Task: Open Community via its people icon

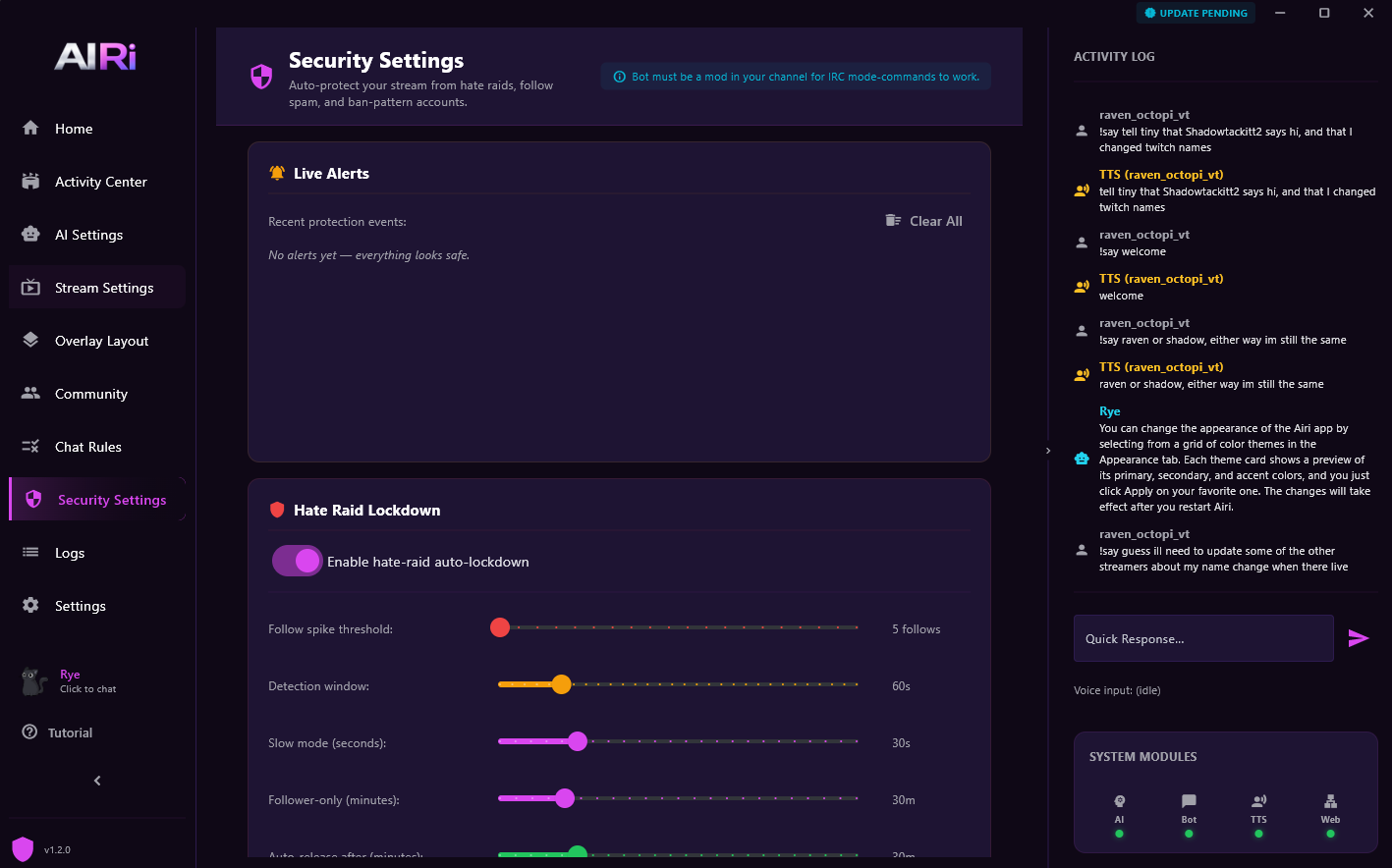Action: click(29, 393)
